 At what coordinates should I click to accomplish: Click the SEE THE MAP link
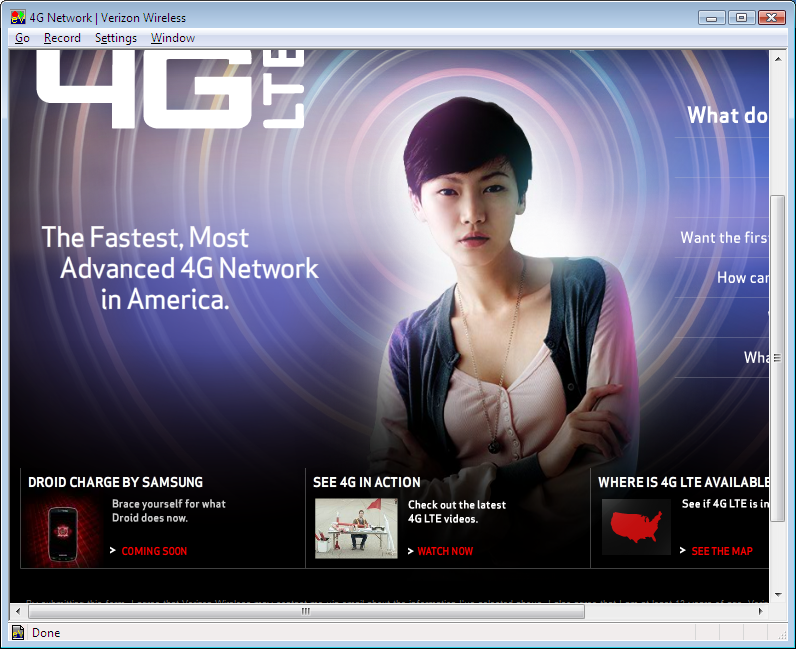click(722, 551)
